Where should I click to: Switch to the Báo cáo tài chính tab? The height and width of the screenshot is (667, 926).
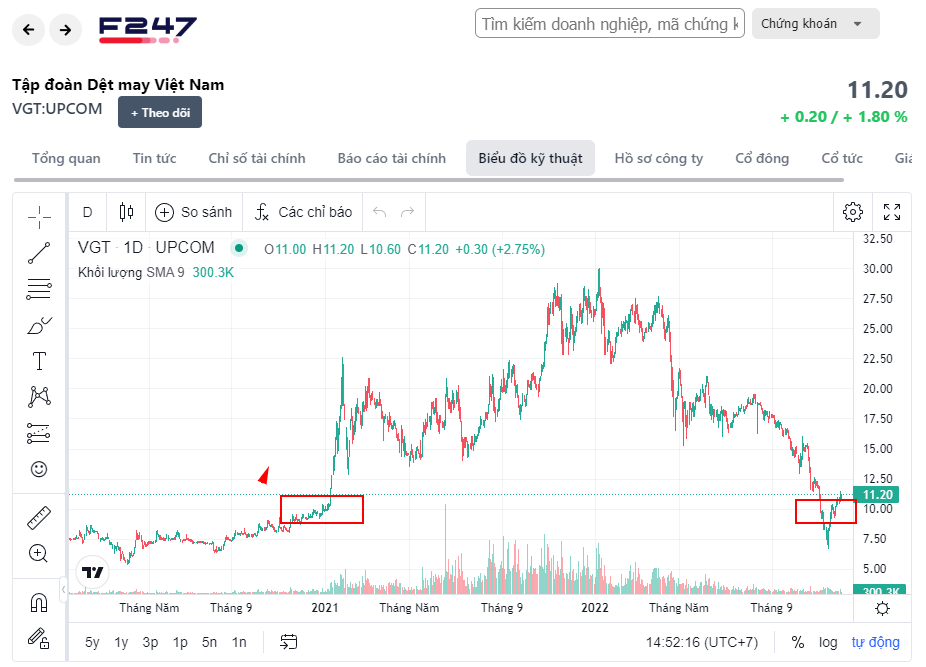(x=392, y=158)
